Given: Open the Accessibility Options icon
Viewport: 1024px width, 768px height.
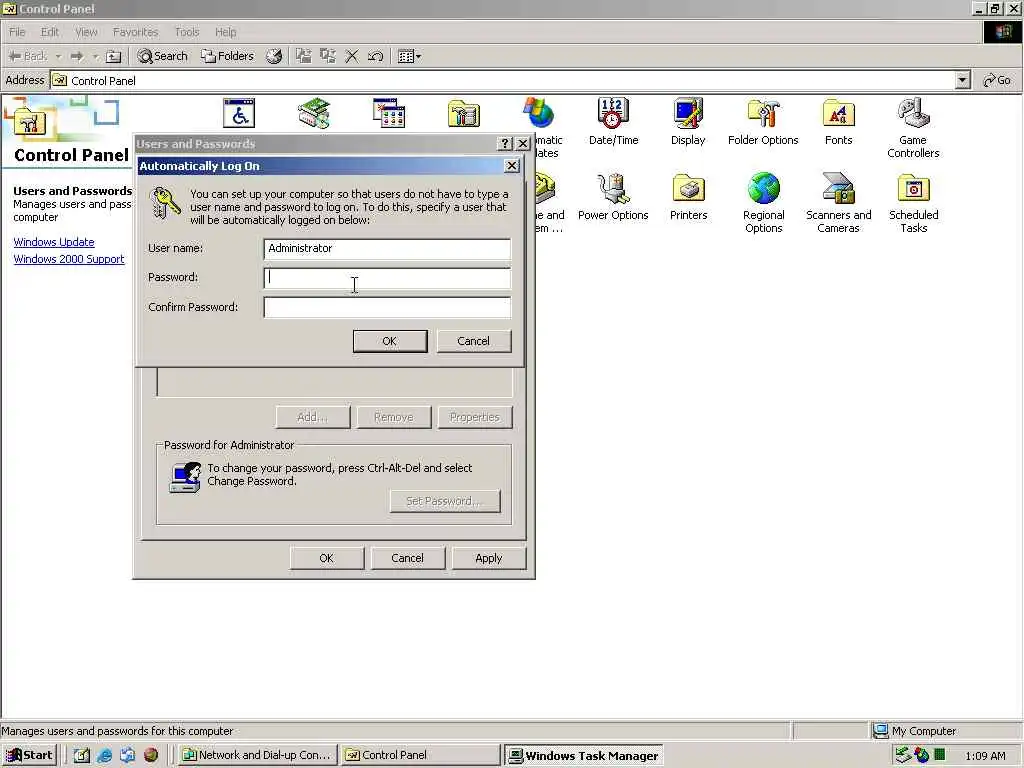Looking at the screenshot, I should click(239, 114).
